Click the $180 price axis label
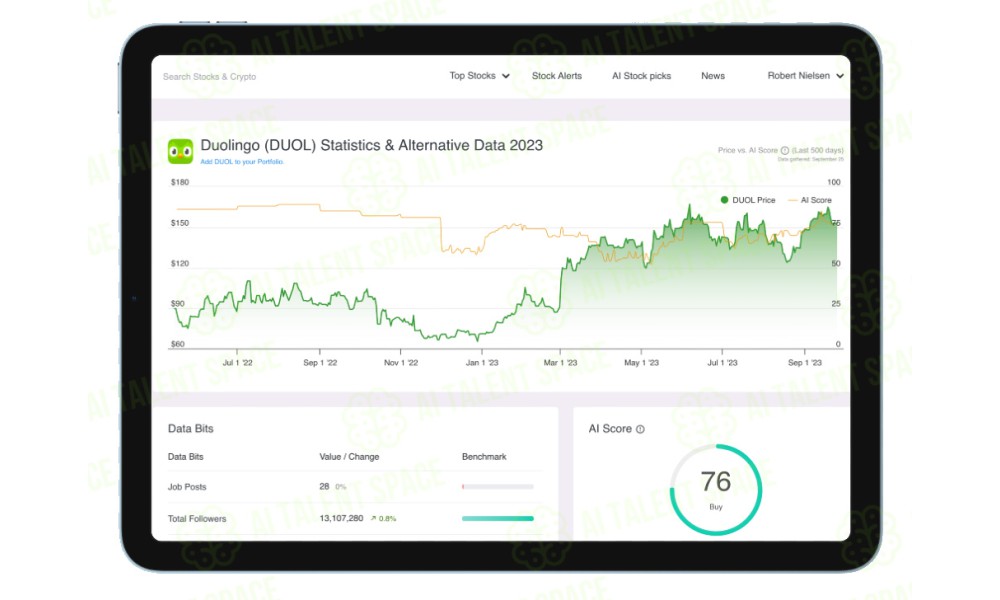Image resolution: width=1000 pixels, height=600 pixels. tap(180, 182)
